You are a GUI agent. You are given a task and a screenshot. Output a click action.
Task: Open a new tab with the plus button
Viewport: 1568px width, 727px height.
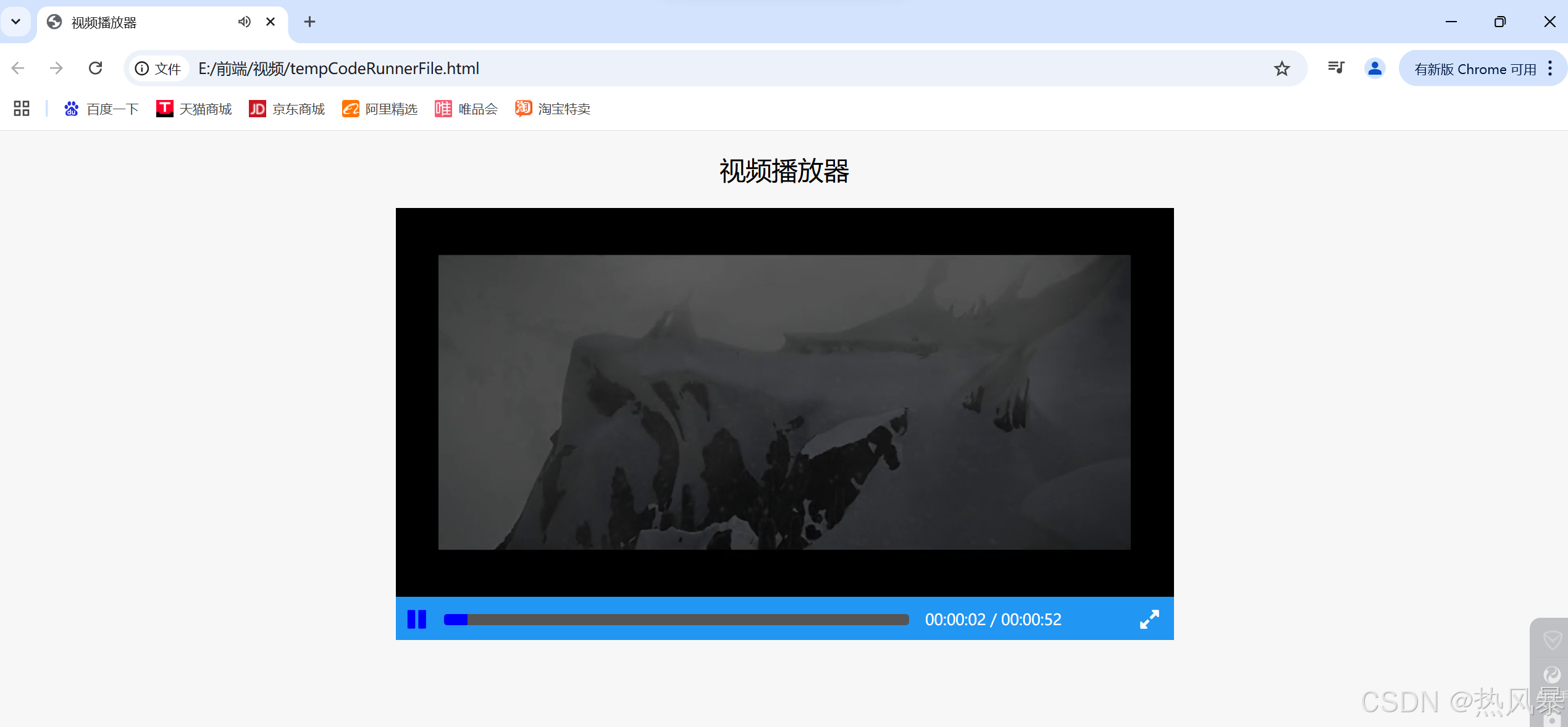pos(309,22)
